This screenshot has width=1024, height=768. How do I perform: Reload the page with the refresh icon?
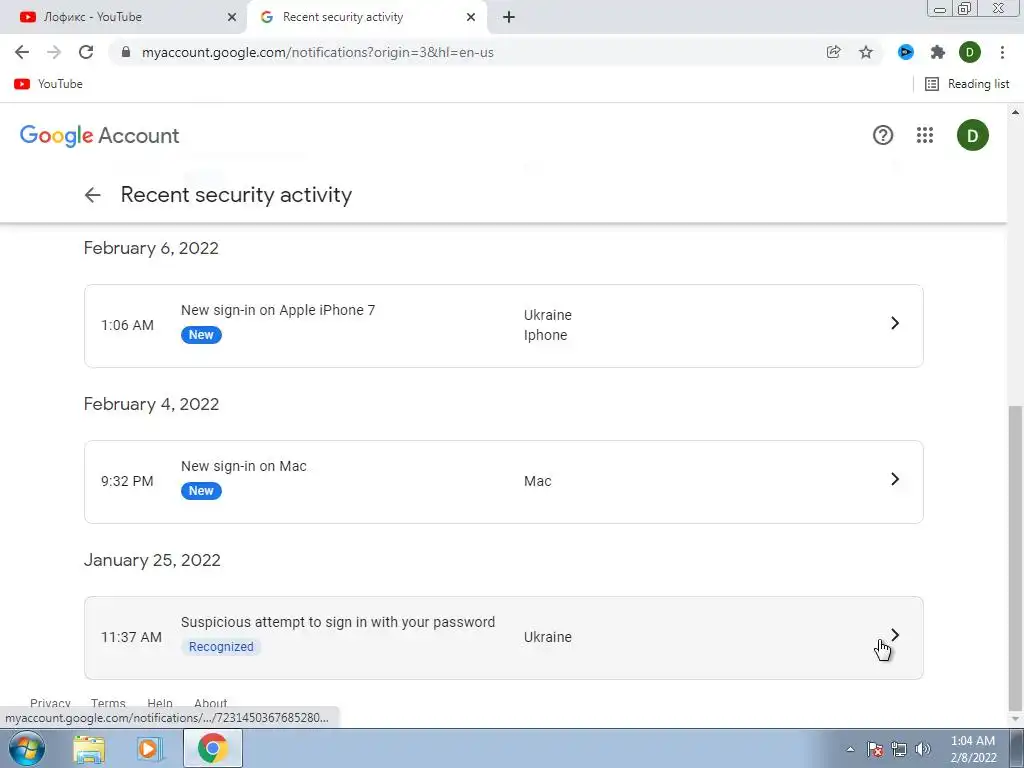[86, 52]
